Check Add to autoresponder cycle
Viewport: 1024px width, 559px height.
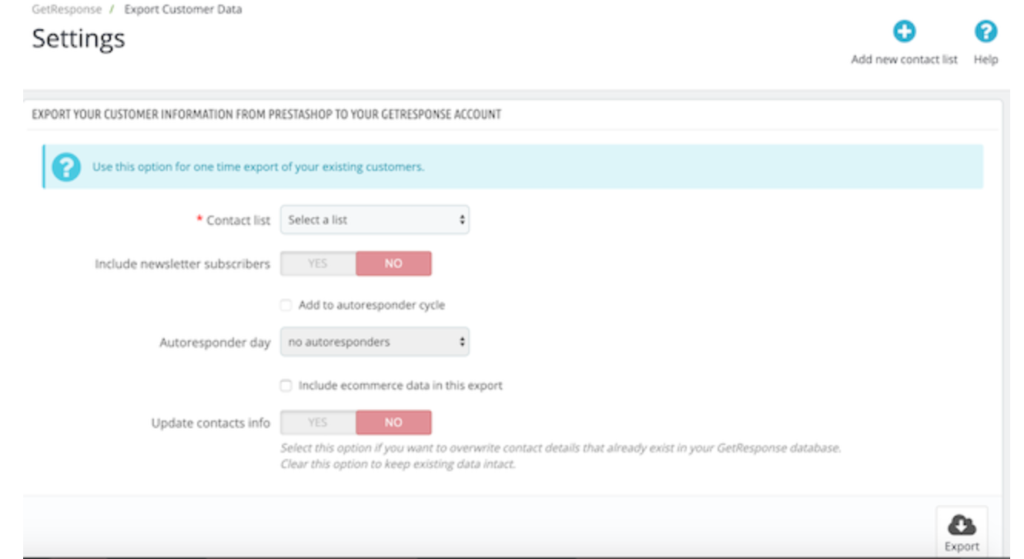tap(285, 305)
